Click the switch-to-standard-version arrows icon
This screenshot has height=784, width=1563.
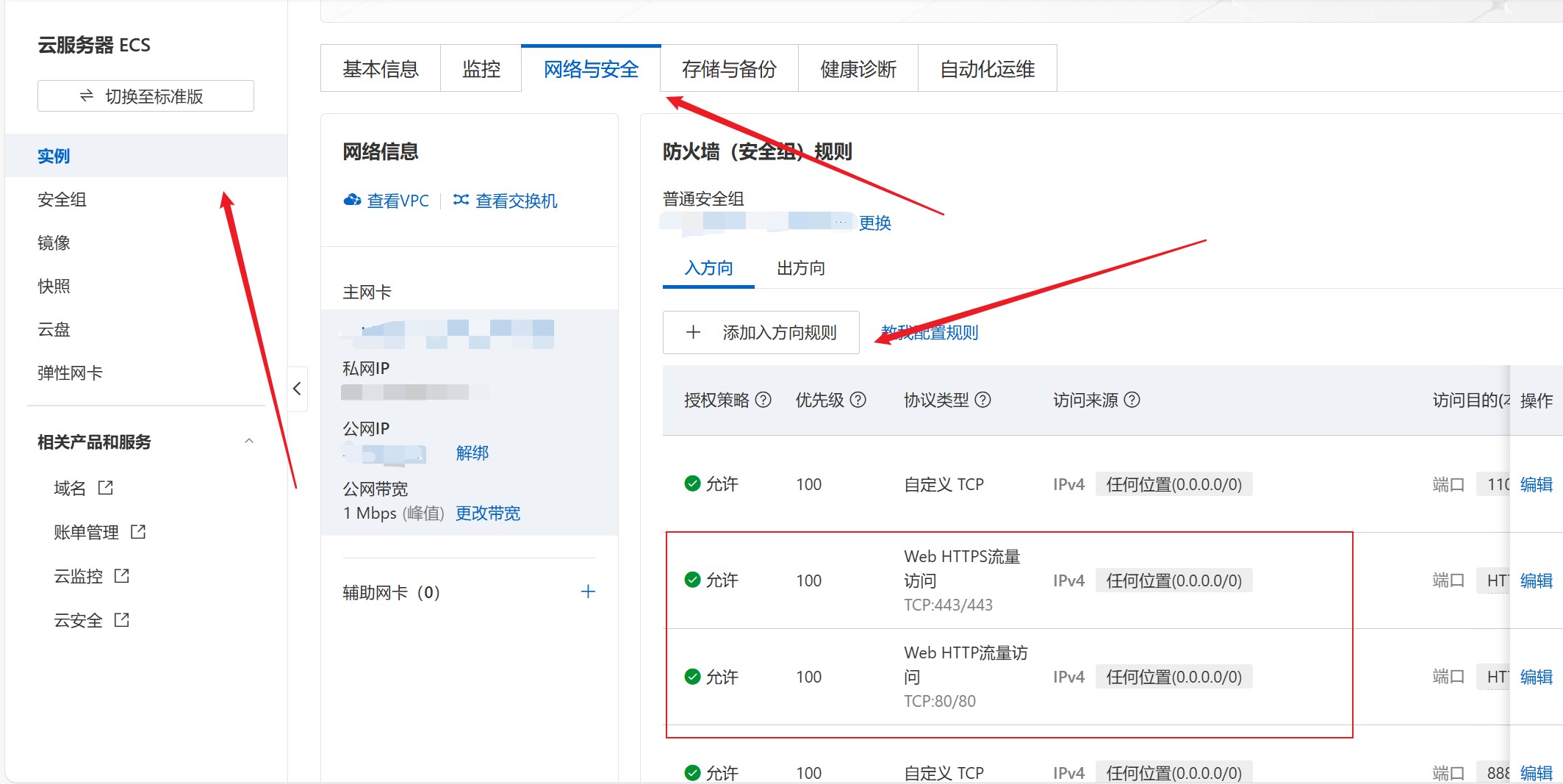87,96
